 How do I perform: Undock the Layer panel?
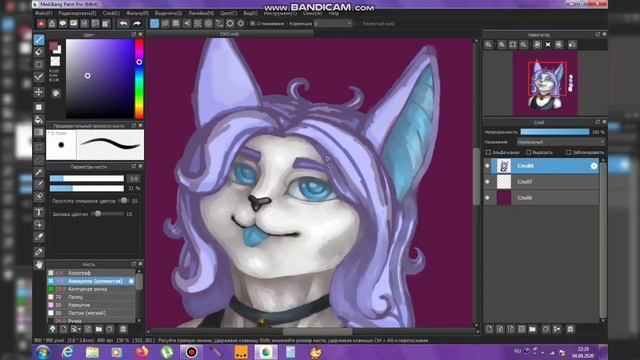pos(598,122)
